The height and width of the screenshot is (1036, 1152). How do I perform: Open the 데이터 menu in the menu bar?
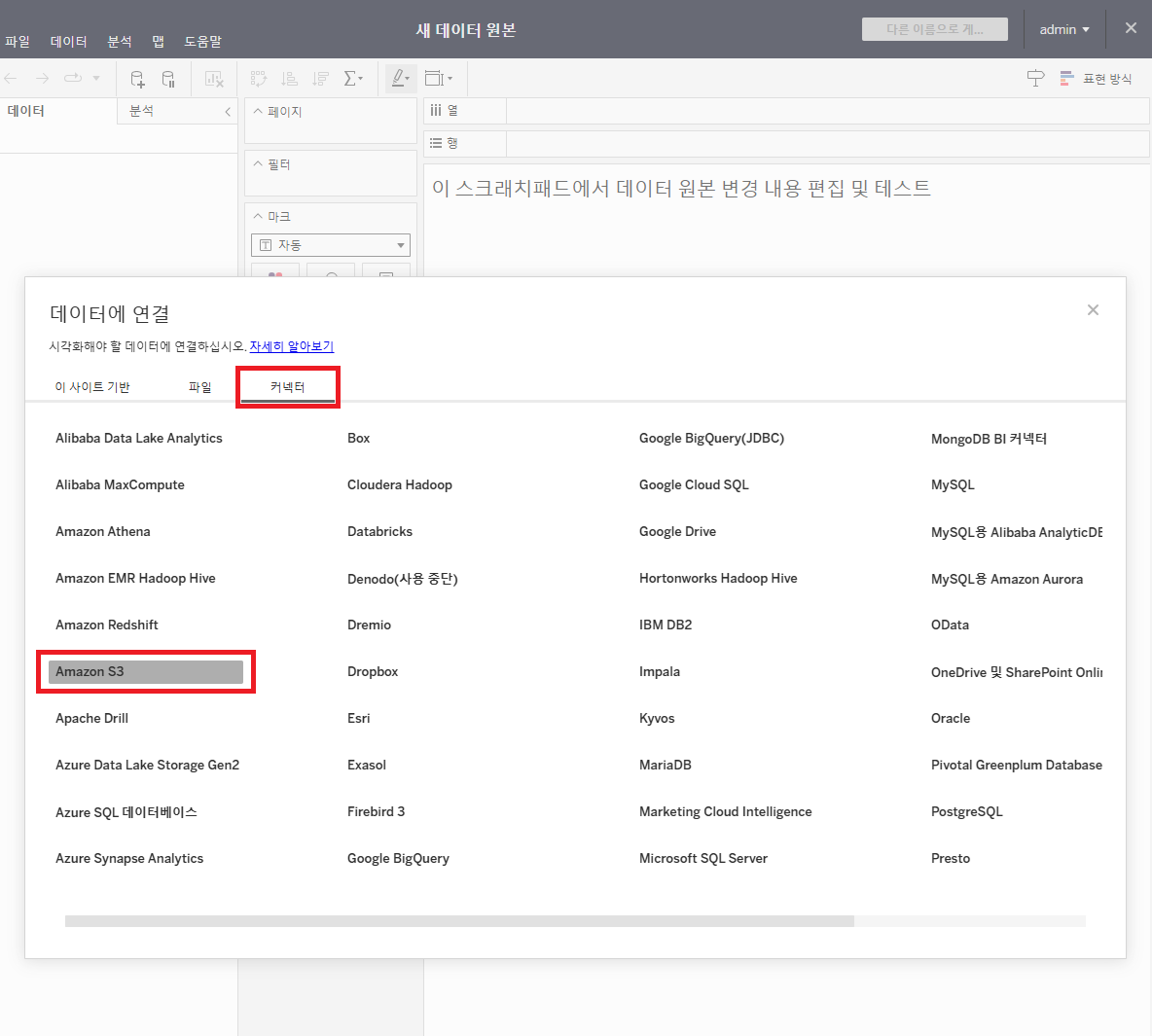pos(68,41)
